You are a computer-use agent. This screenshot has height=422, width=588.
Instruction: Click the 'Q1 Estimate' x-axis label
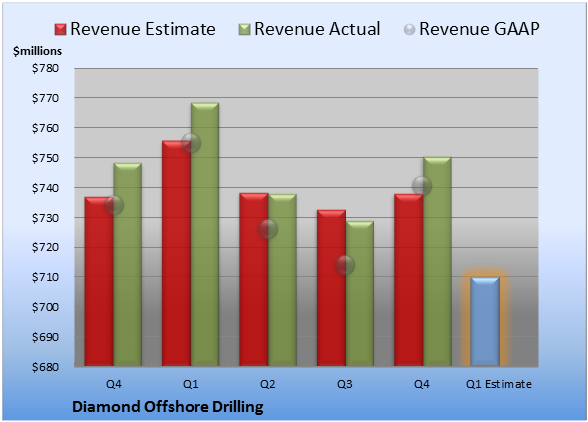coord(499,384)
